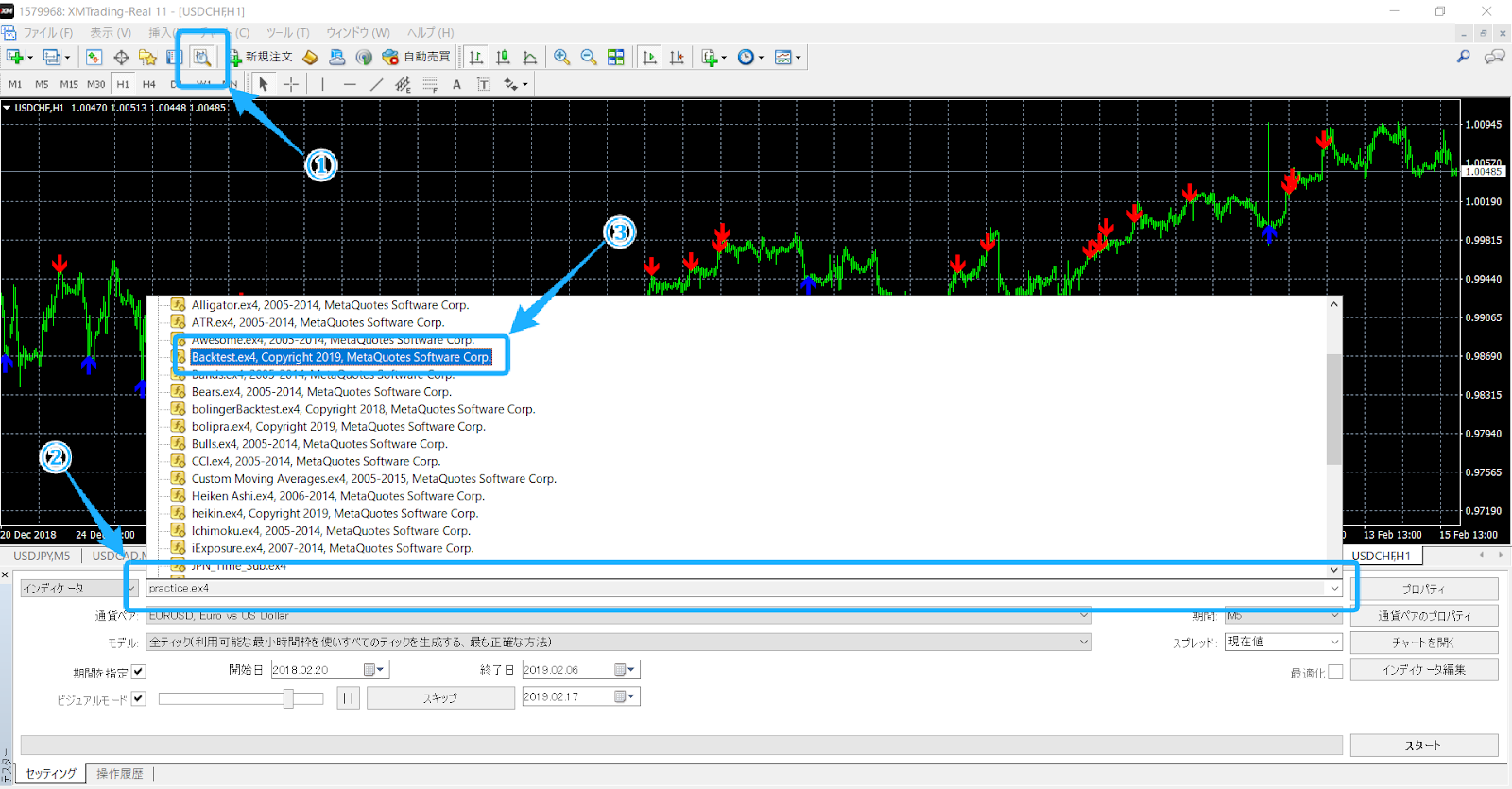Zoom in the chart with plus magnifier
1512x789 pixels.
coord(562,58)
